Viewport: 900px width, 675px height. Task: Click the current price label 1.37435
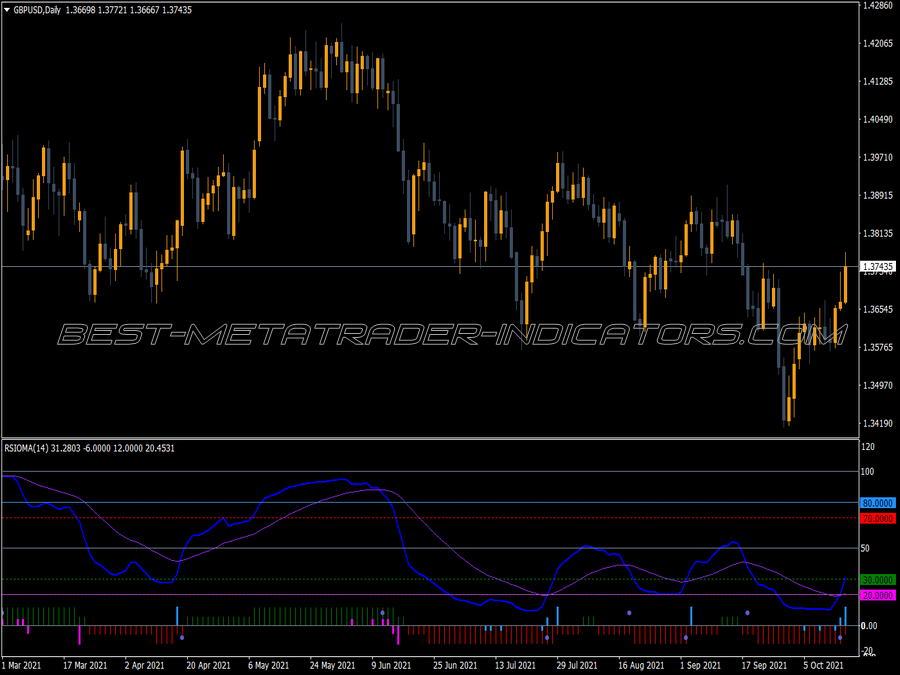coord(878,266)
